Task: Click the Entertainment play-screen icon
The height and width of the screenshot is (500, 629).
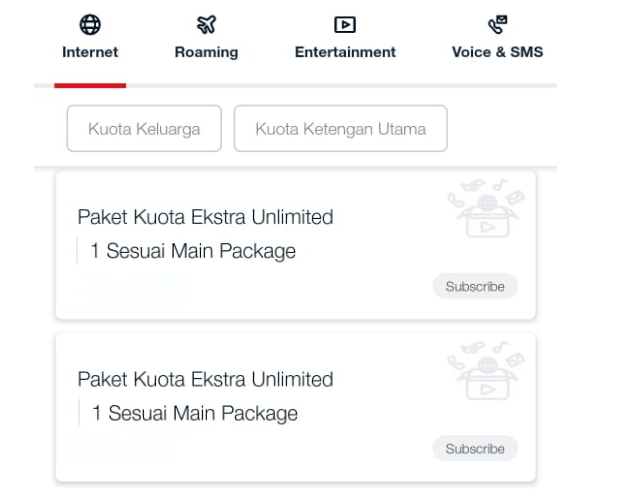Action: (x=345, y=25)
